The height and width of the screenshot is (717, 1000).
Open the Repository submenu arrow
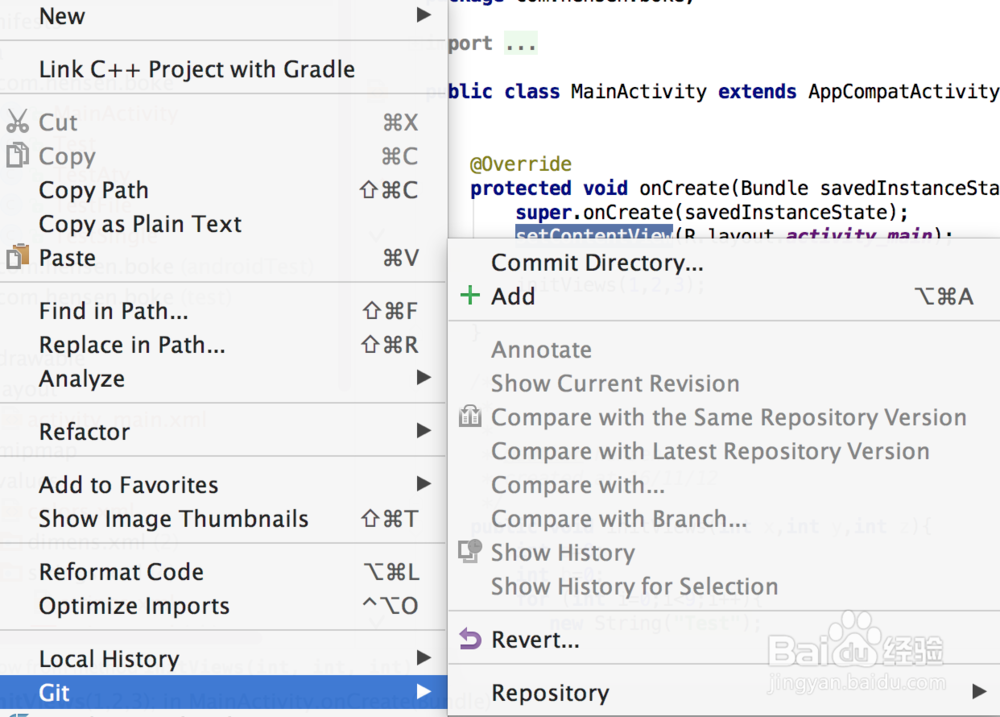pos(978,692)
